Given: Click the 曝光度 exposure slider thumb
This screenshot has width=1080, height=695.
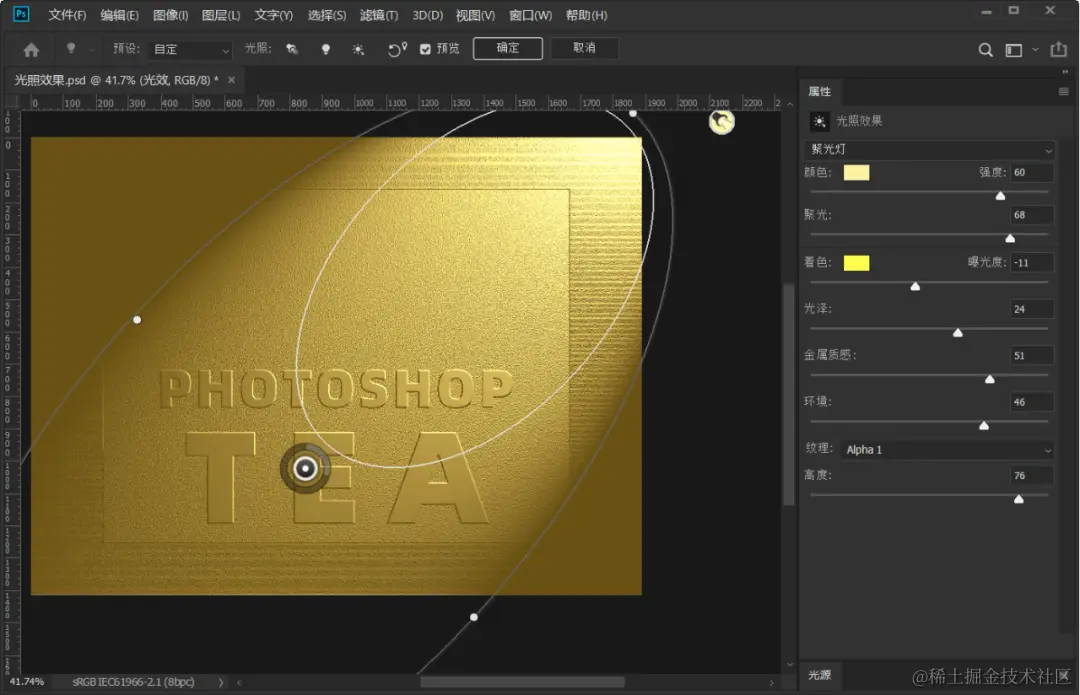Looking at the screenshot, I should click(x=915, y=286).
